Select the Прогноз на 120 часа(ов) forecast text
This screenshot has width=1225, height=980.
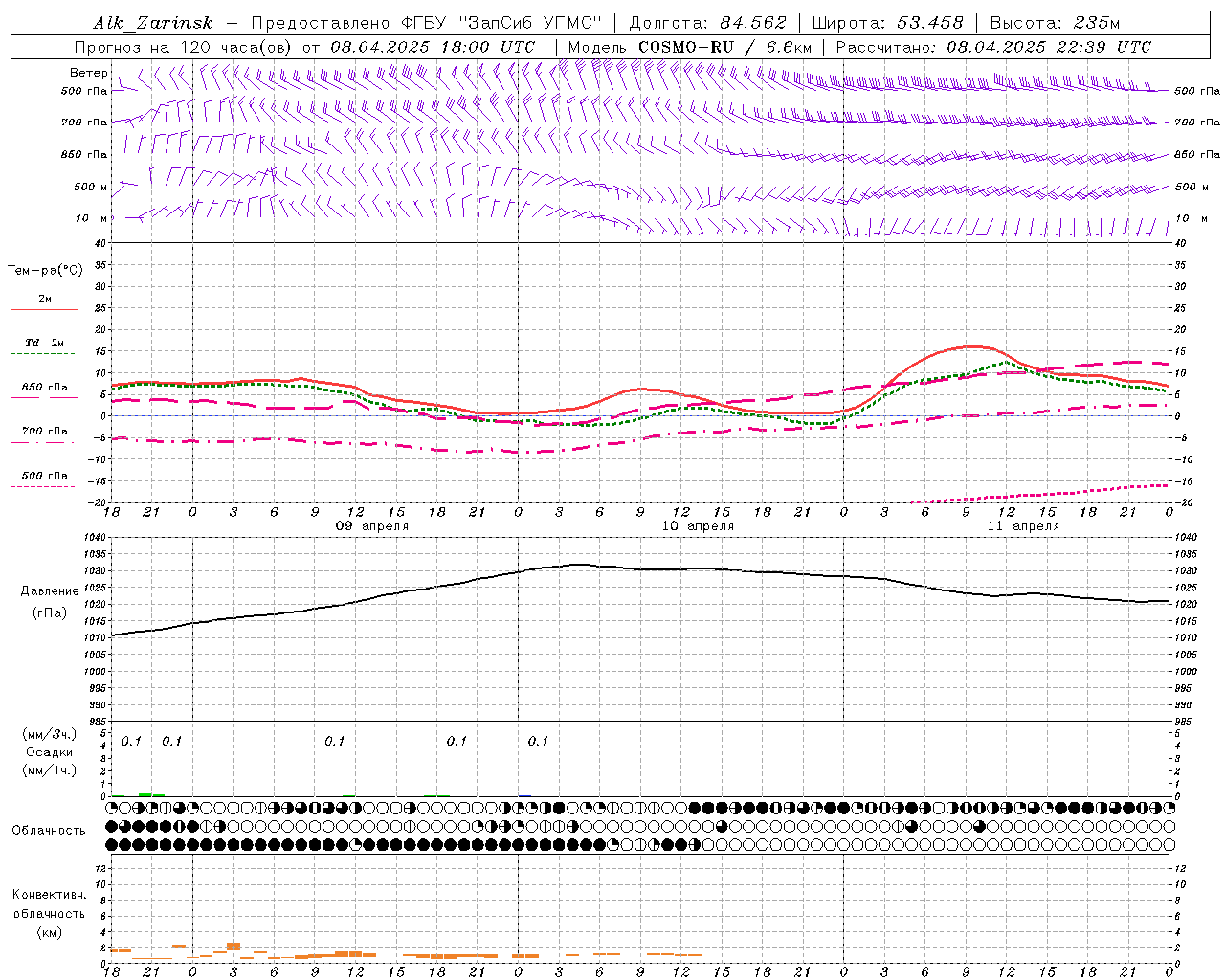pyautogui.click(x=185, y=47)
